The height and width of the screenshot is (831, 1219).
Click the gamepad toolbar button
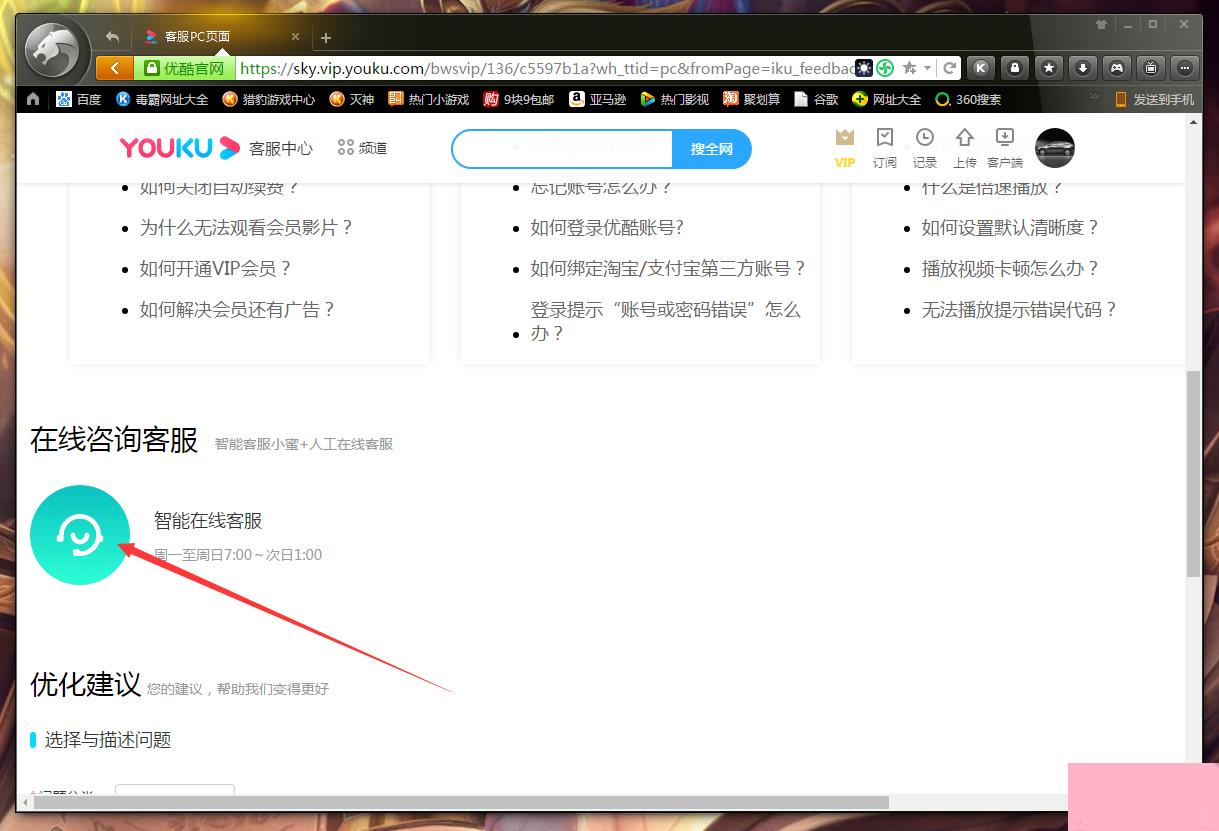(1117, 68)
